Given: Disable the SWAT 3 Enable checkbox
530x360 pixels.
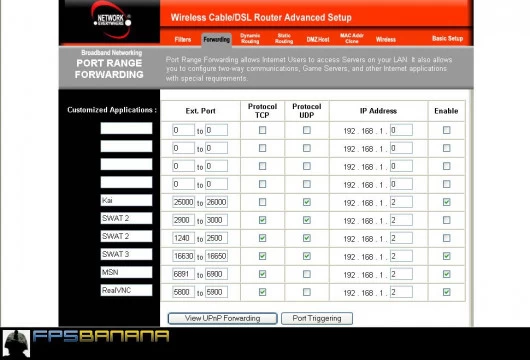Looking at the screenshot, I should pyautogui.click(x=447, y=256).
